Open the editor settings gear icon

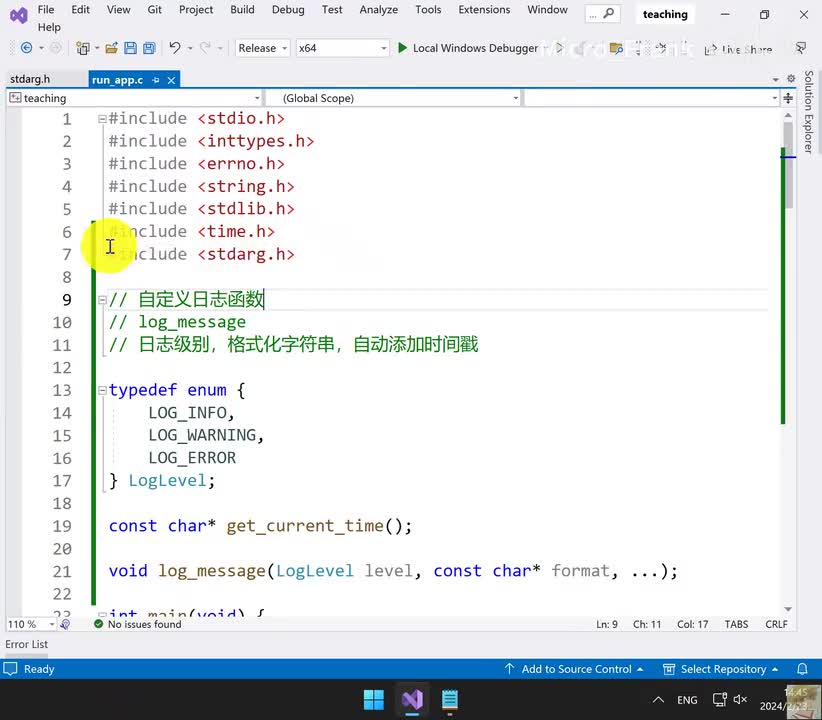[791, 79]
